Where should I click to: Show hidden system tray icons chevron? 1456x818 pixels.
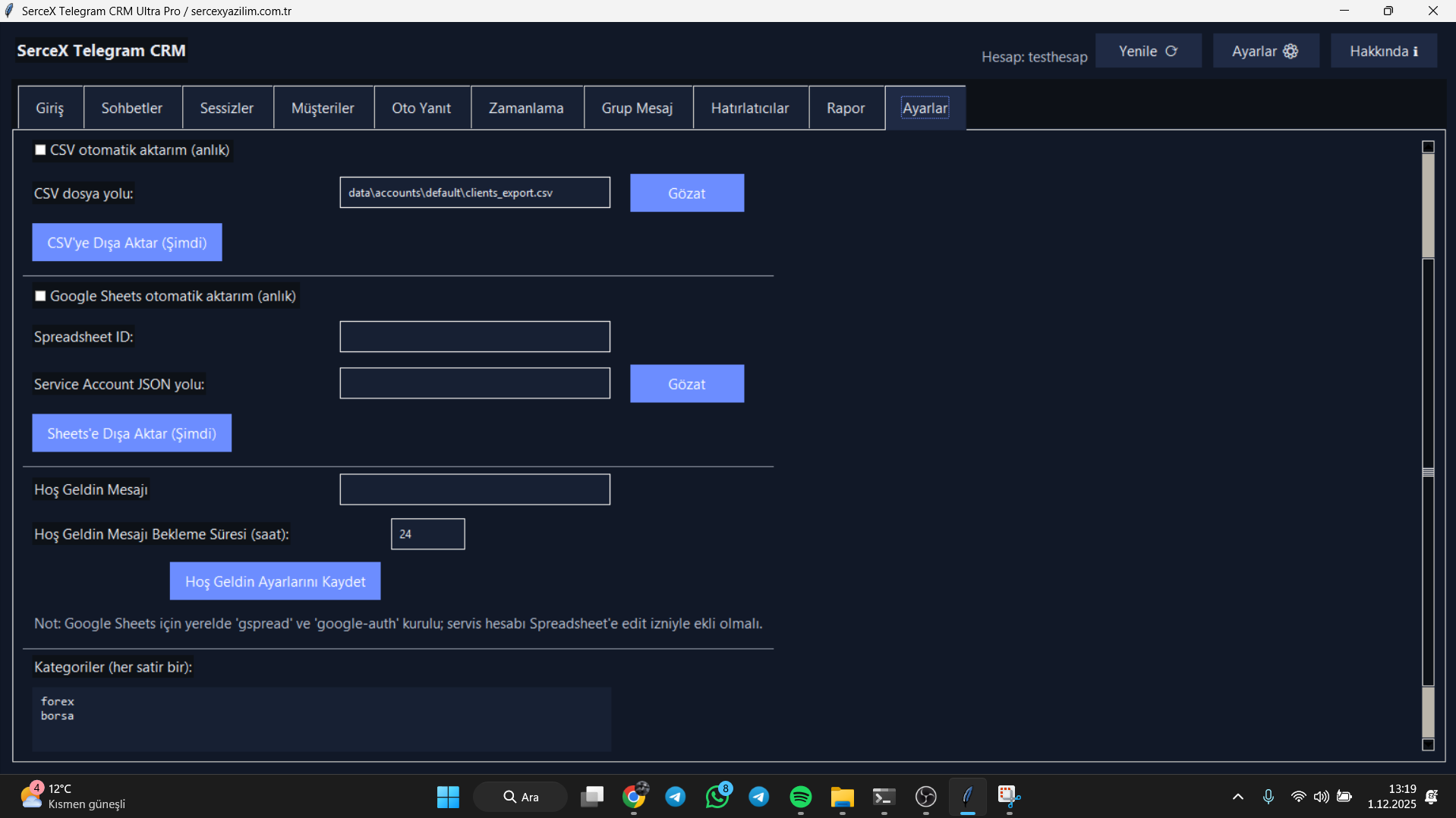point(1237,797)
